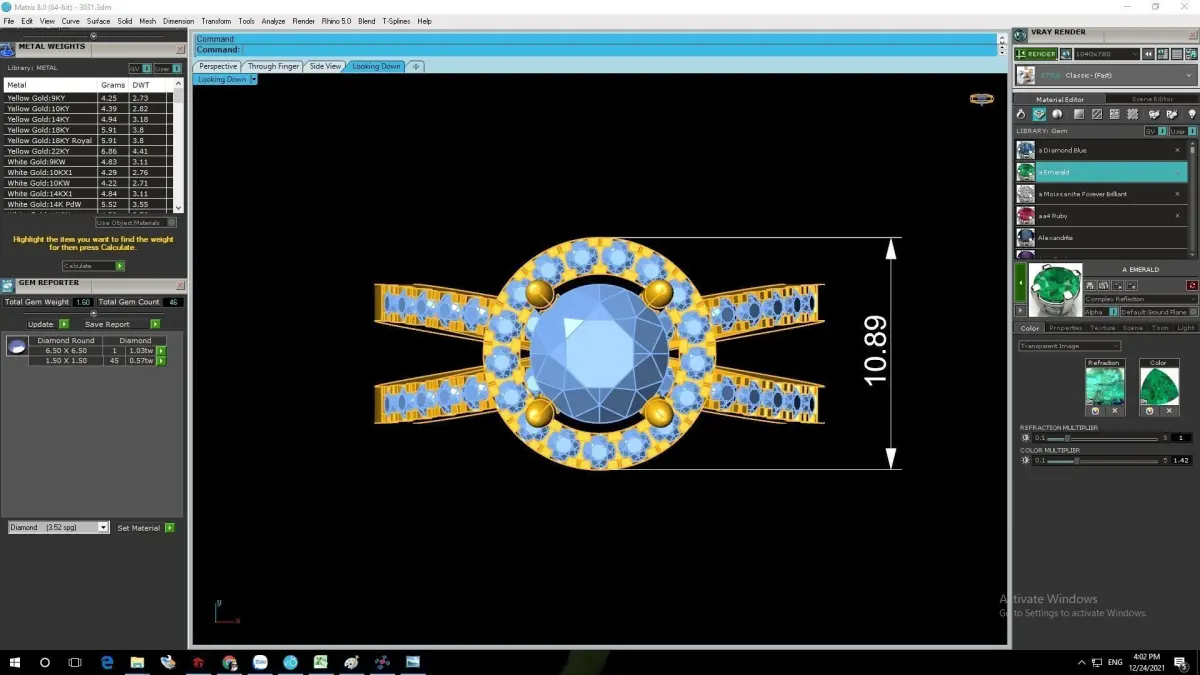Open the Texture material tab

(x=1103, y=328)
